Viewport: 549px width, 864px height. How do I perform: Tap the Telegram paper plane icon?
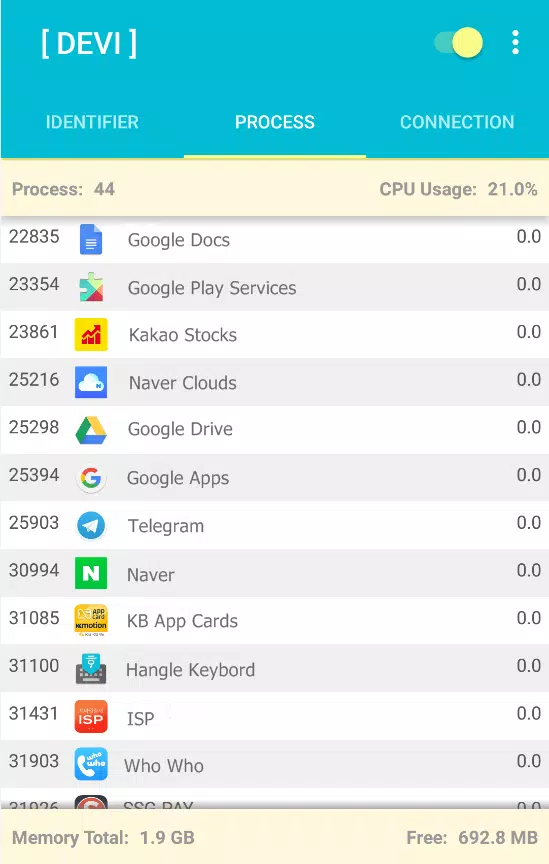91,525
